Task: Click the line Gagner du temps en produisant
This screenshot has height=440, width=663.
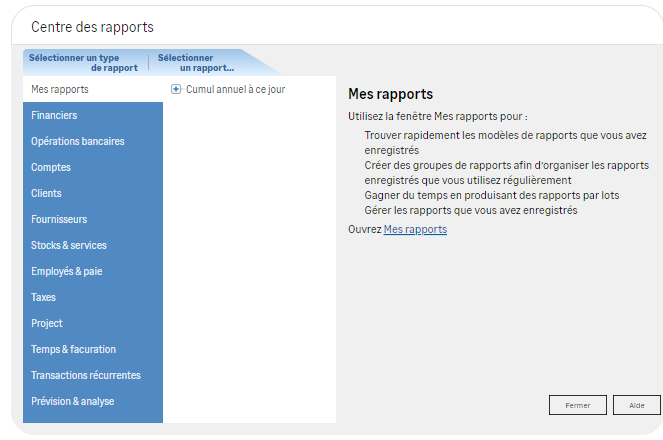Action: pyautogui.click(x=492, y=195)
